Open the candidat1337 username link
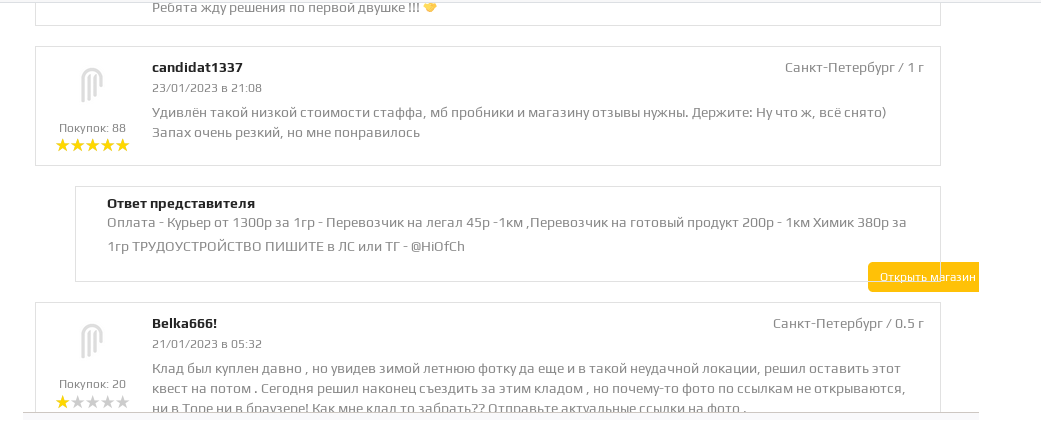The image size is (1041, 424). coord(197,68)
